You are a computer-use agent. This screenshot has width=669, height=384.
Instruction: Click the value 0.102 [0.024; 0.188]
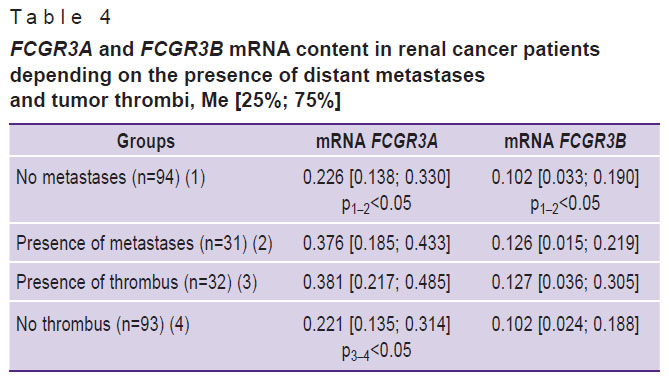coord(565,324)
